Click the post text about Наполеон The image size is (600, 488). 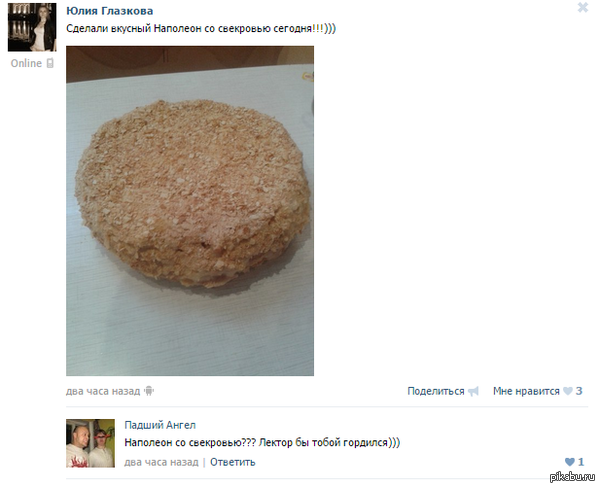tap(201, 29)
